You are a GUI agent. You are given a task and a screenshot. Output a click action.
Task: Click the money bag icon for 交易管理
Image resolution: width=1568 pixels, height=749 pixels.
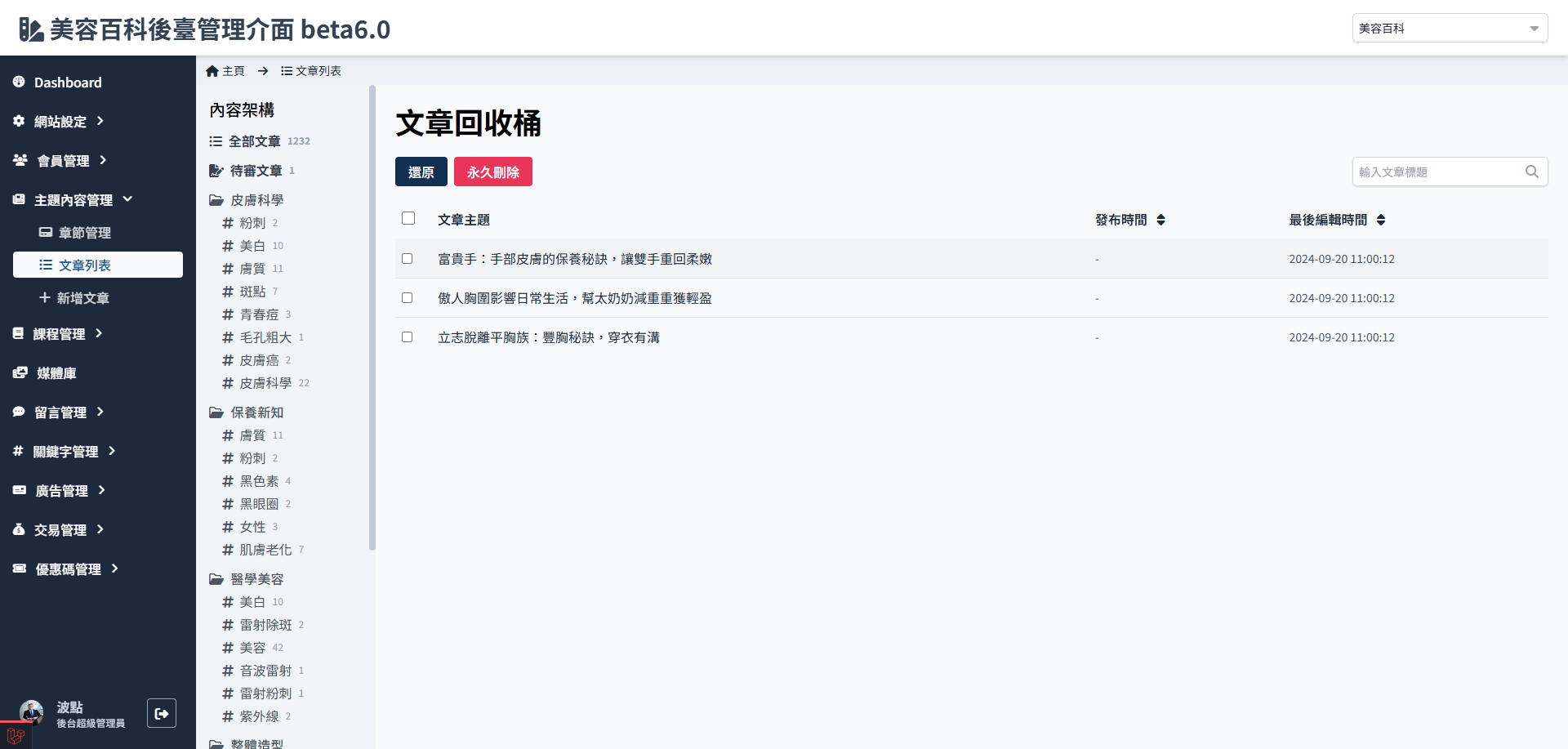point(19,529)
